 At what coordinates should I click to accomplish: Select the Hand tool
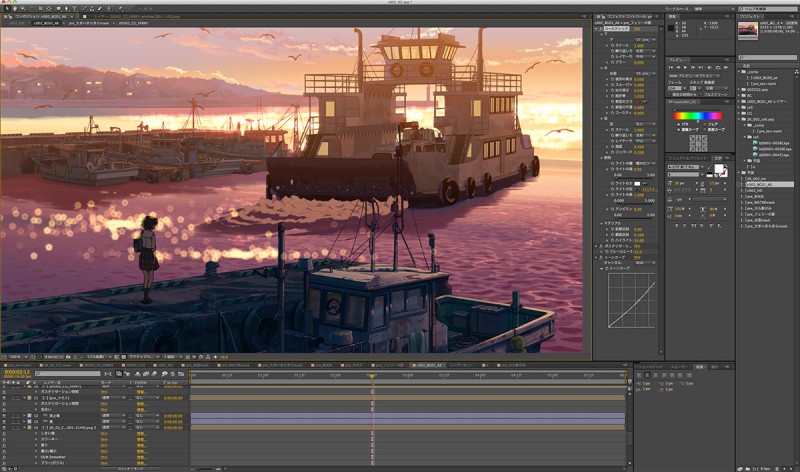coord(15,9)
